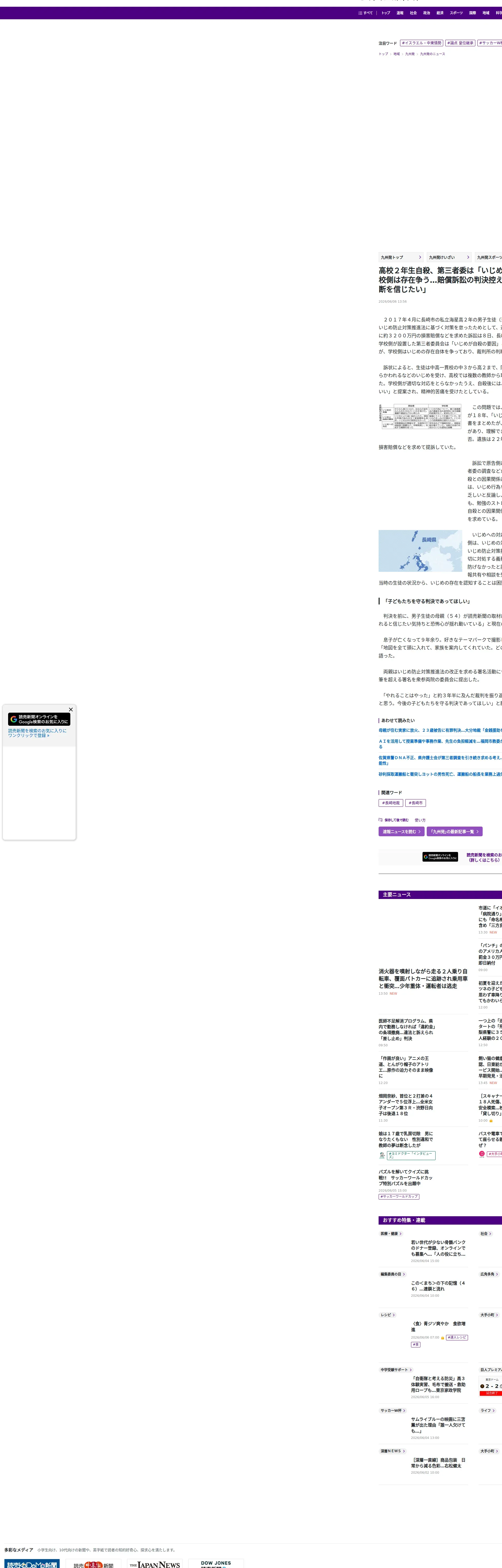Click the 使い方 link
The height and width of the screenshot is (1568, 502).
(420, 820)
